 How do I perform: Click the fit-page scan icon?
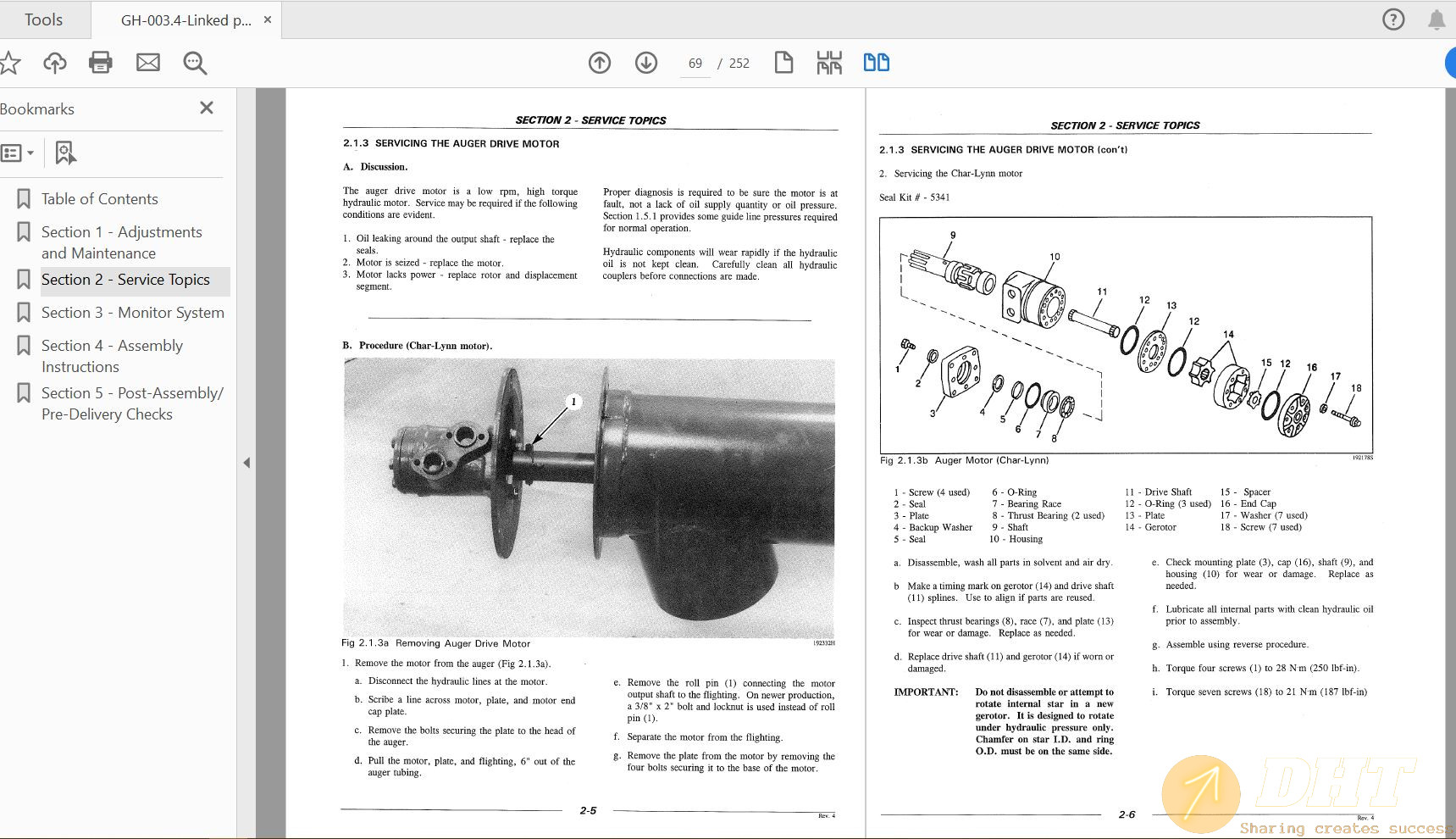(829, 63)
